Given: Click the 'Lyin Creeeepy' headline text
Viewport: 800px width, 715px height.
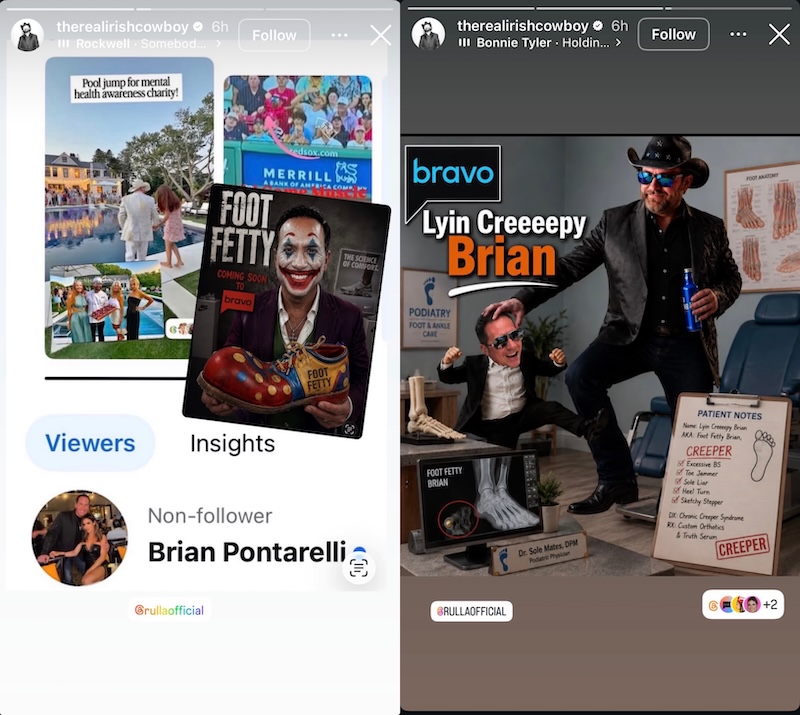Looking at the screenshot, I should point(504,225).
